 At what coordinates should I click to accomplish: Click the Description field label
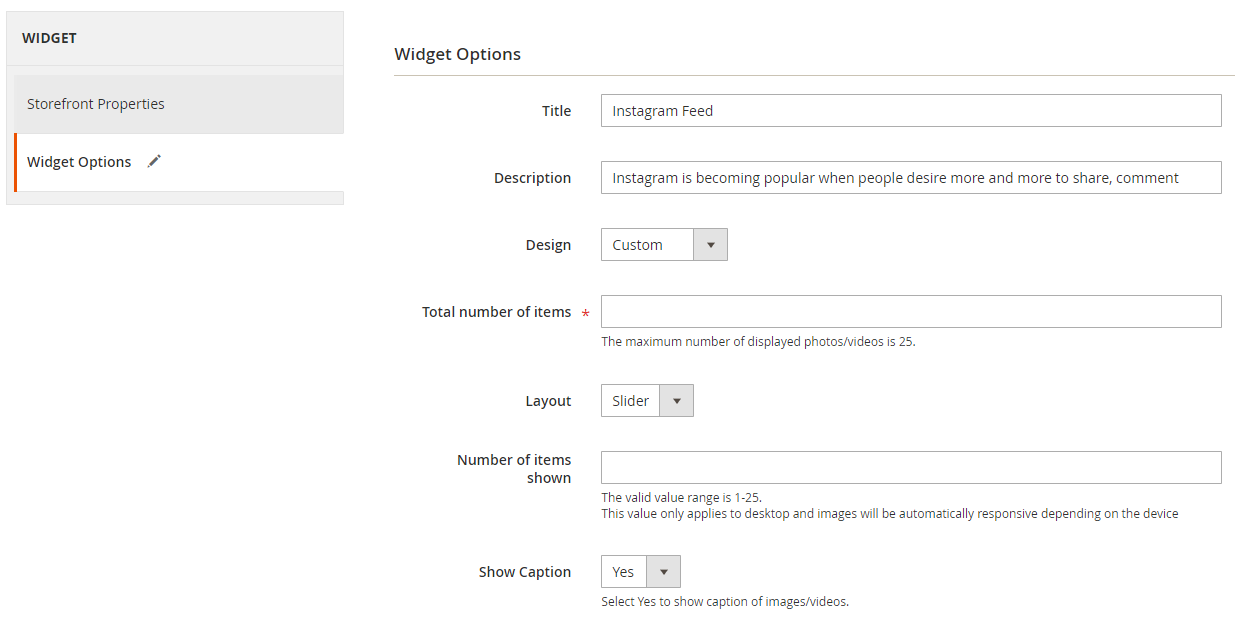tap(532, 178)
